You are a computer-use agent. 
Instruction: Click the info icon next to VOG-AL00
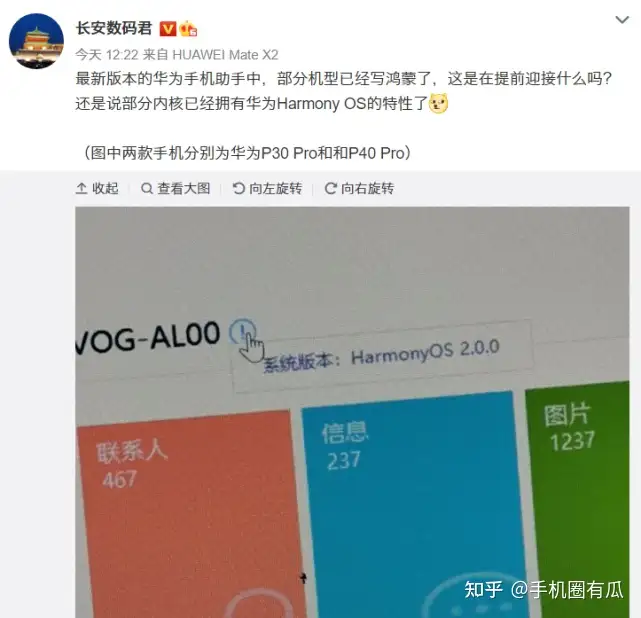pos(242,331)
